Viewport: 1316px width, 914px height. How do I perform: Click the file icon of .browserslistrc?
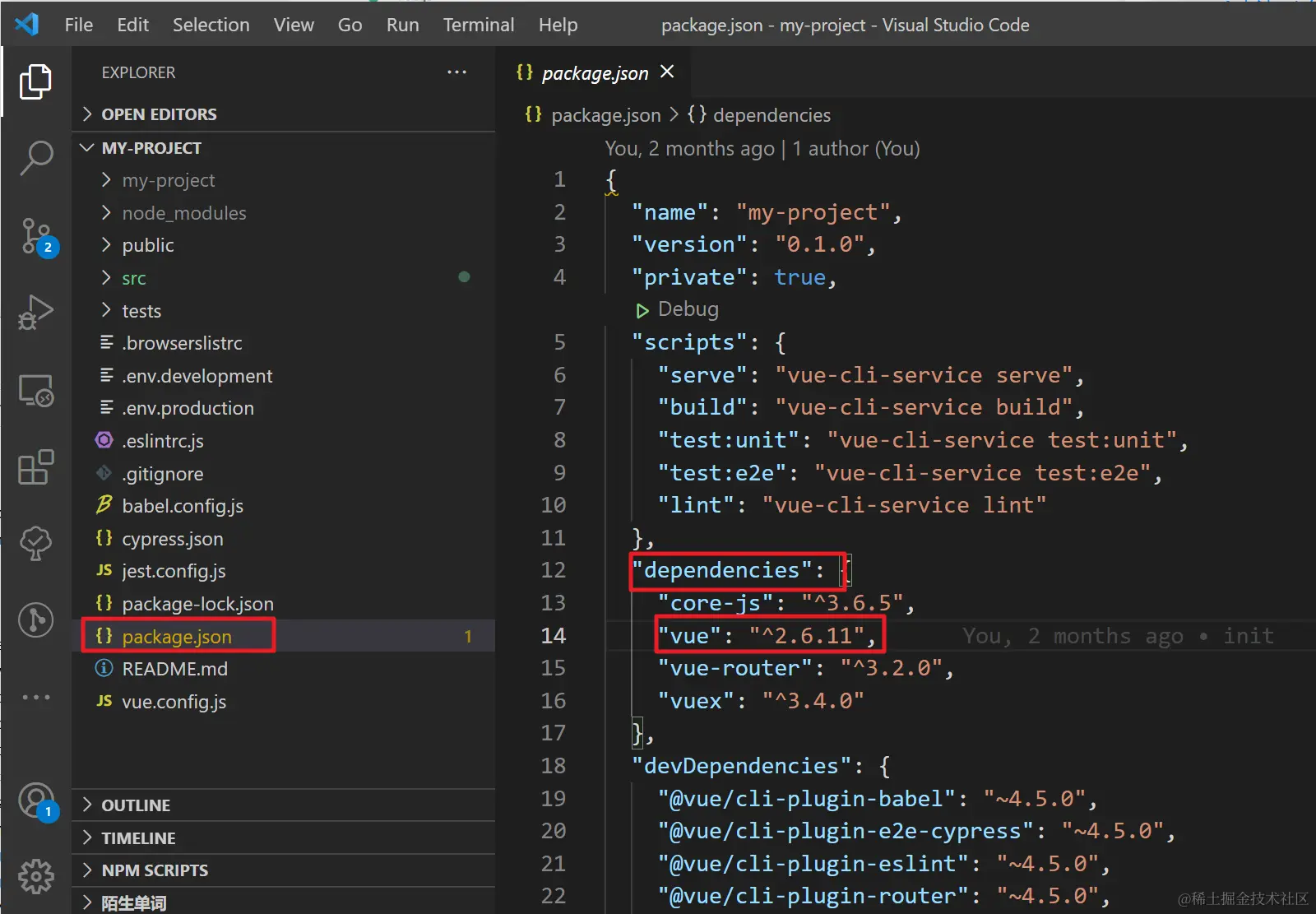pyautogui.click(x=106, y=342)
